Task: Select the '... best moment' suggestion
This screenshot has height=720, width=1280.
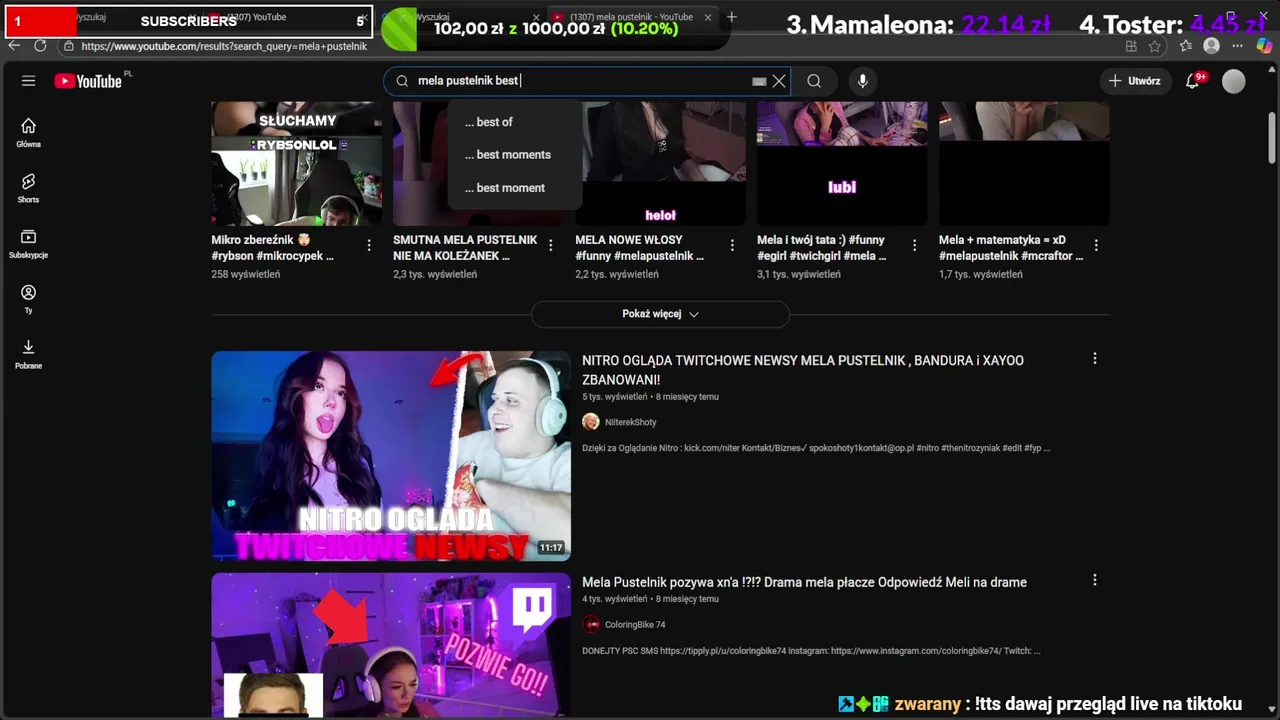Action: [x=514, y=188]
